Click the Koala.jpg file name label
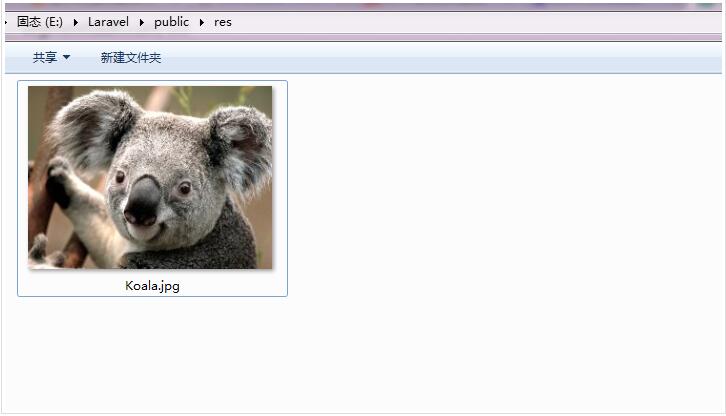The width and height of the screenshot is (726, 416). (152, 285)
